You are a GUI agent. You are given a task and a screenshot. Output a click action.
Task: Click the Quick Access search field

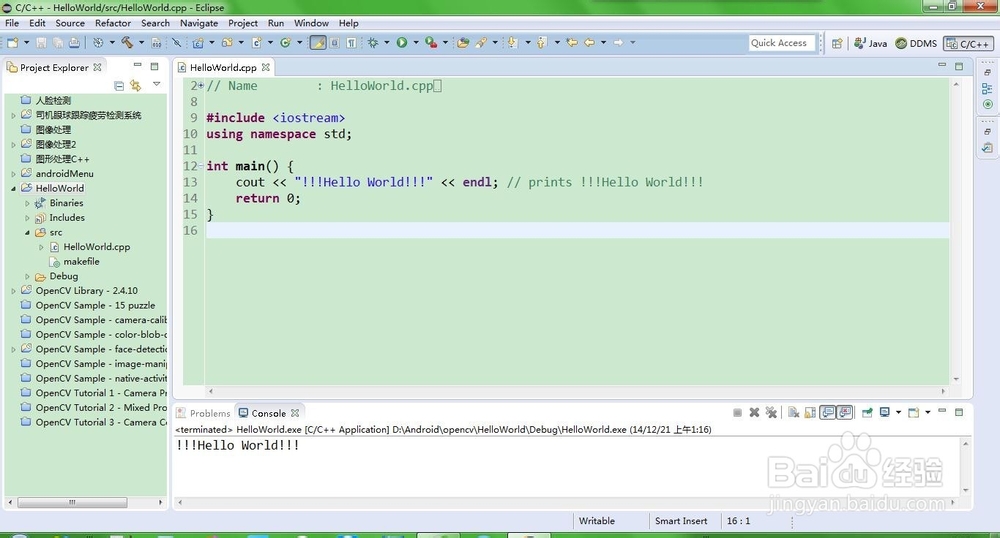point(783,43)
